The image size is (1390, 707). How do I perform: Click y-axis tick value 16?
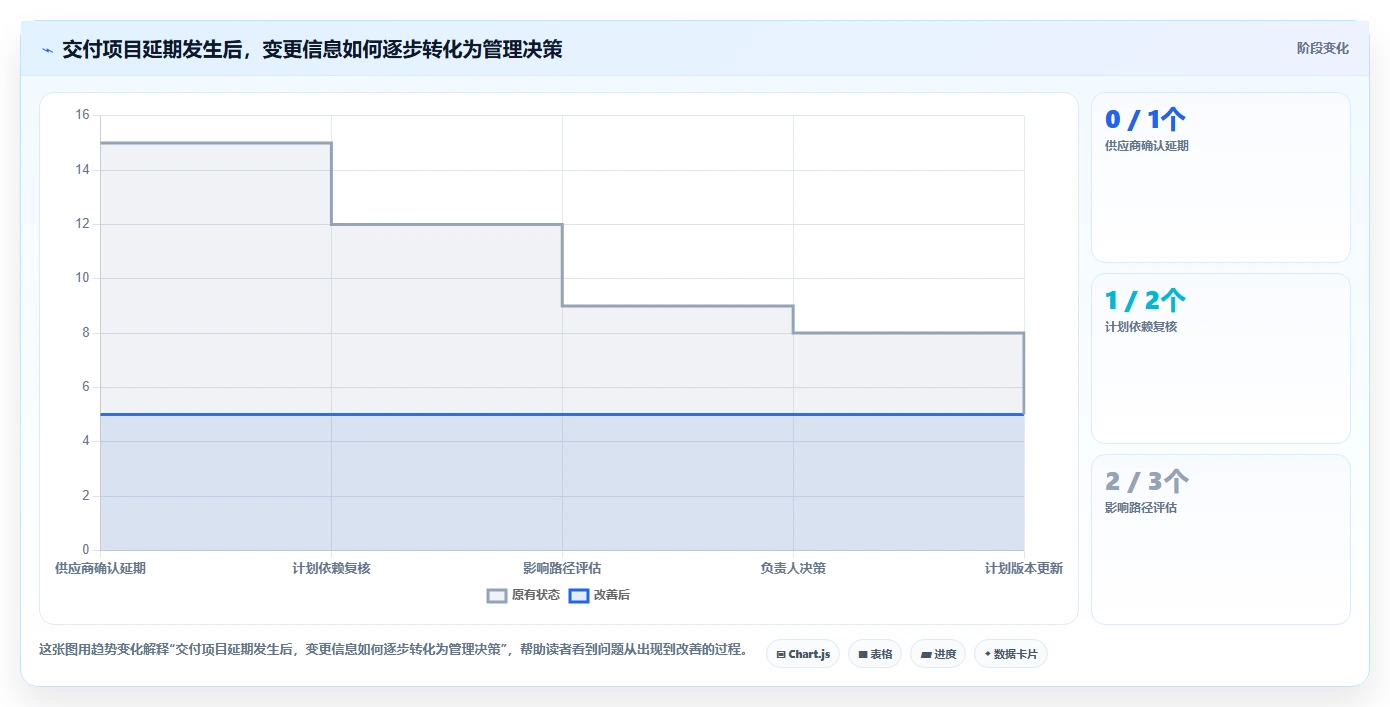tap(82, 115)
